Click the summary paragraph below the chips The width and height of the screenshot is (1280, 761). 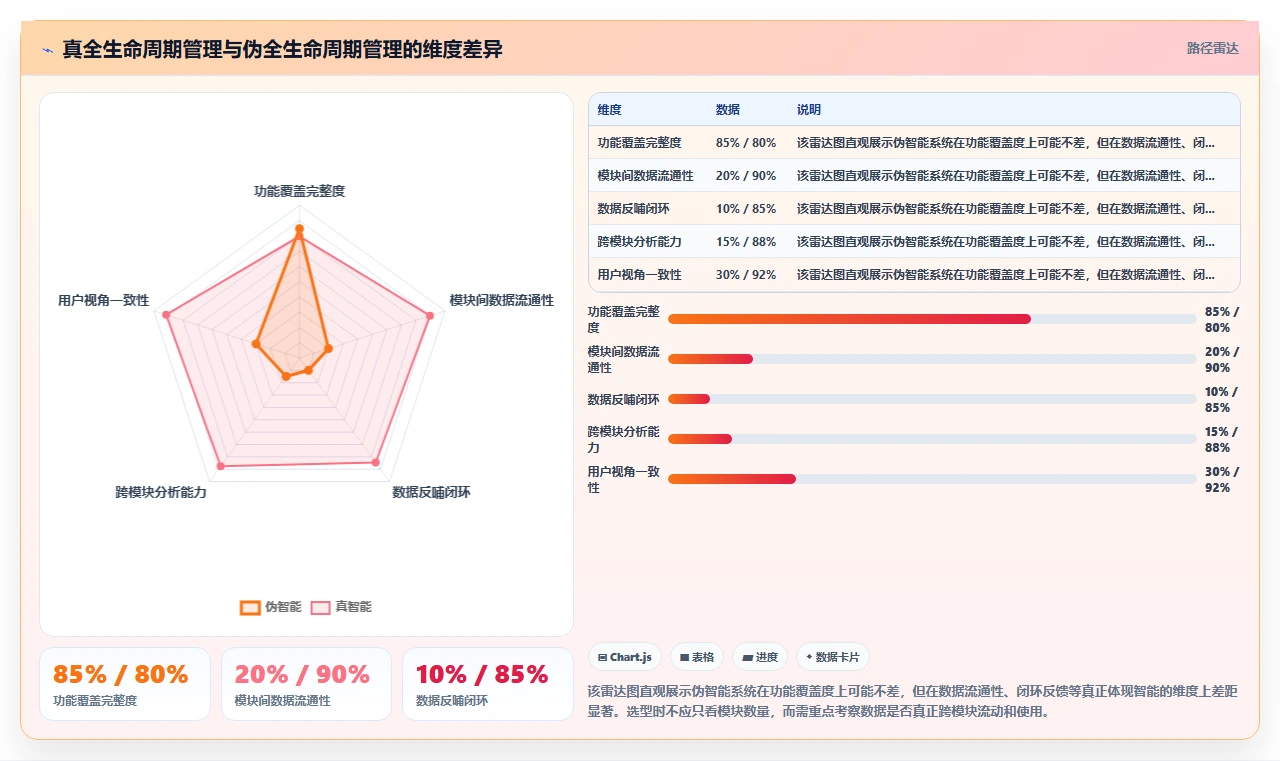click(913, 702)
